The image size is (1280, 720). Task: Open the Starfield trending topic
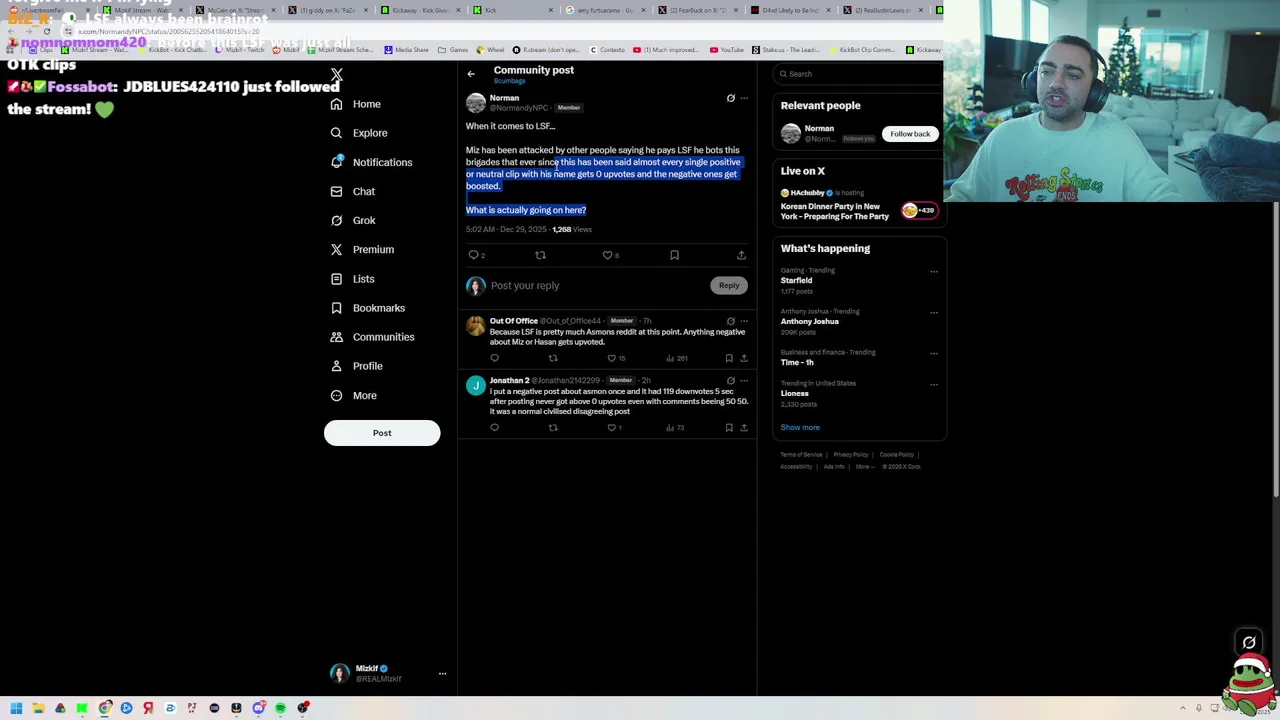tap(796, 281)
